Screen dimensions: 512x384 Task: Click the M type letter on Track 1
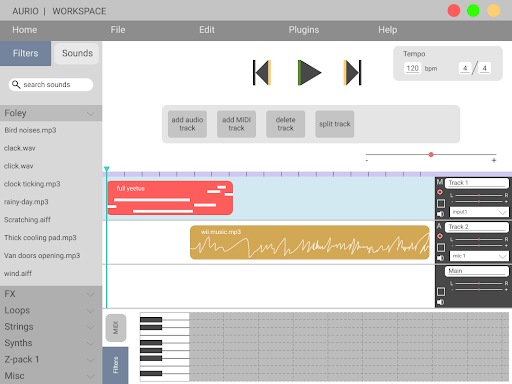(x=440, y=182)
